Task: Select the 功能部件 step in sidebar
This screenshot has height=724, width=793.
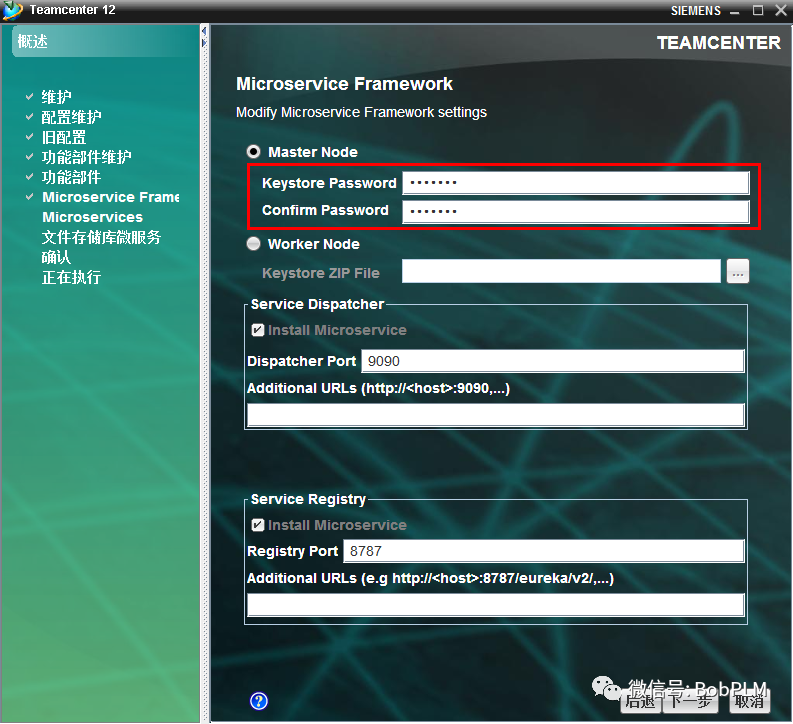Action: [71, 177]
